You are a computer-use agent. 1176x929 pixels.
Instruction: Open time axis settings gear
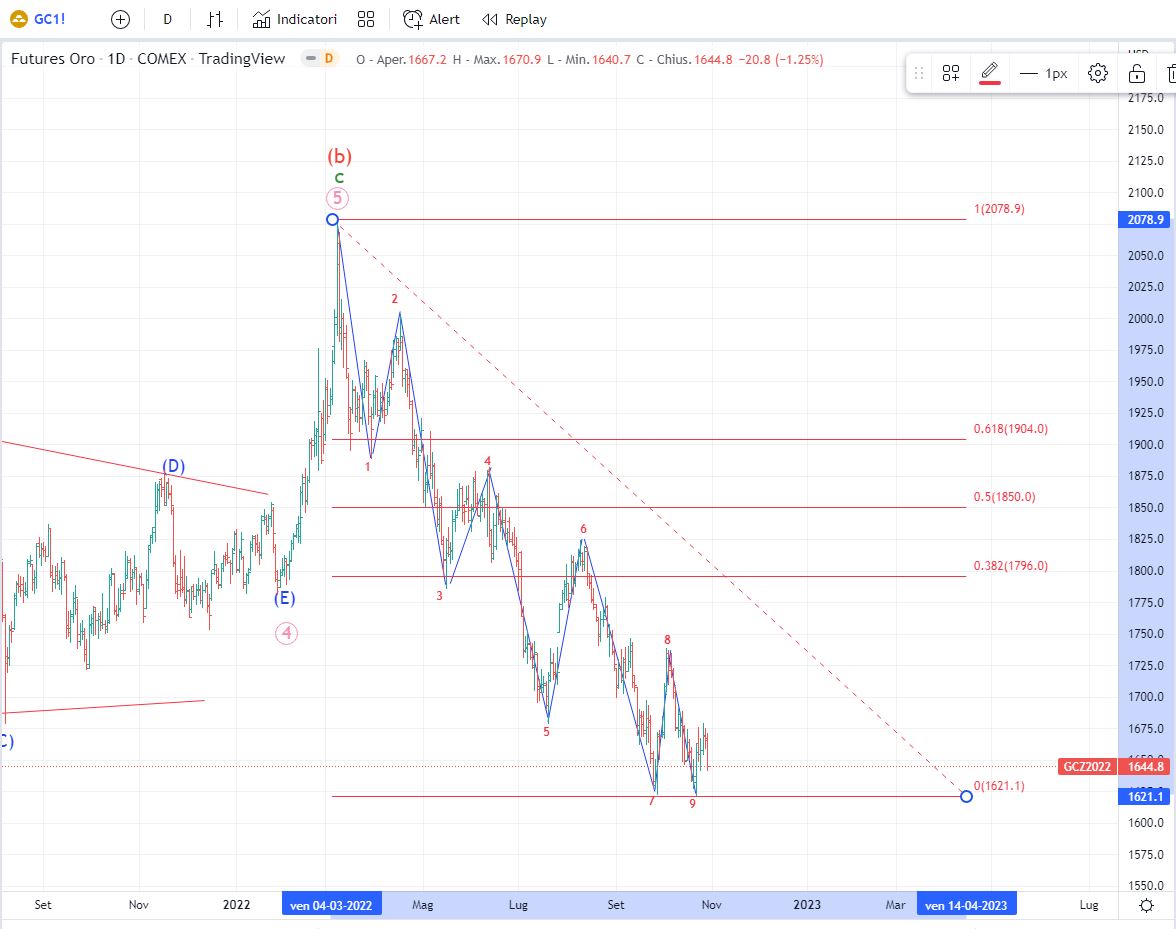[x=1146, y=905]
